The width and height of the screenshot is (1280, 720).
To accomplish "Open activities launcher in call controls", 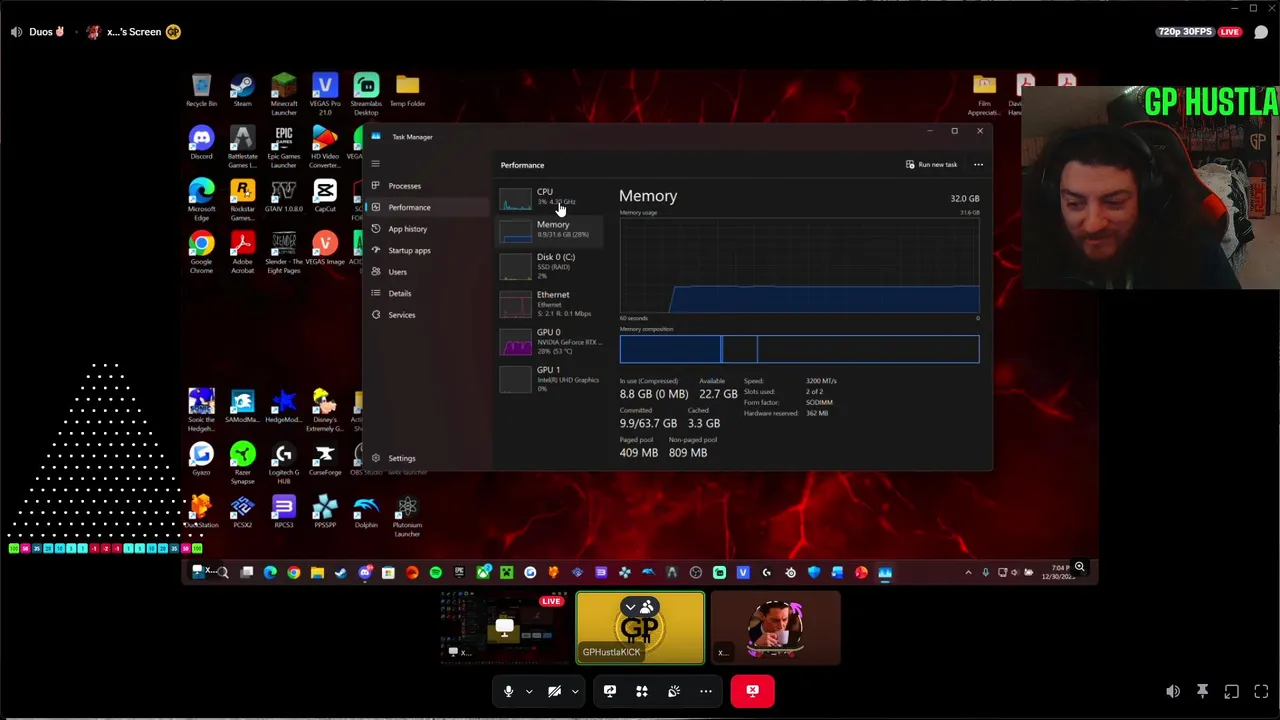I will point(642,691).
